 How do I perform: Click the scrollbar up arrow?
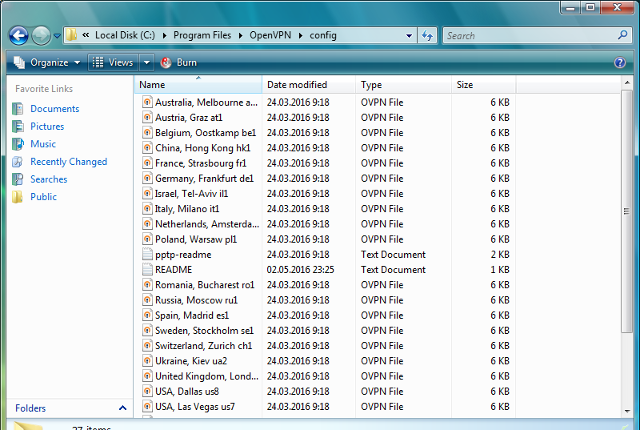pos(627,83)
